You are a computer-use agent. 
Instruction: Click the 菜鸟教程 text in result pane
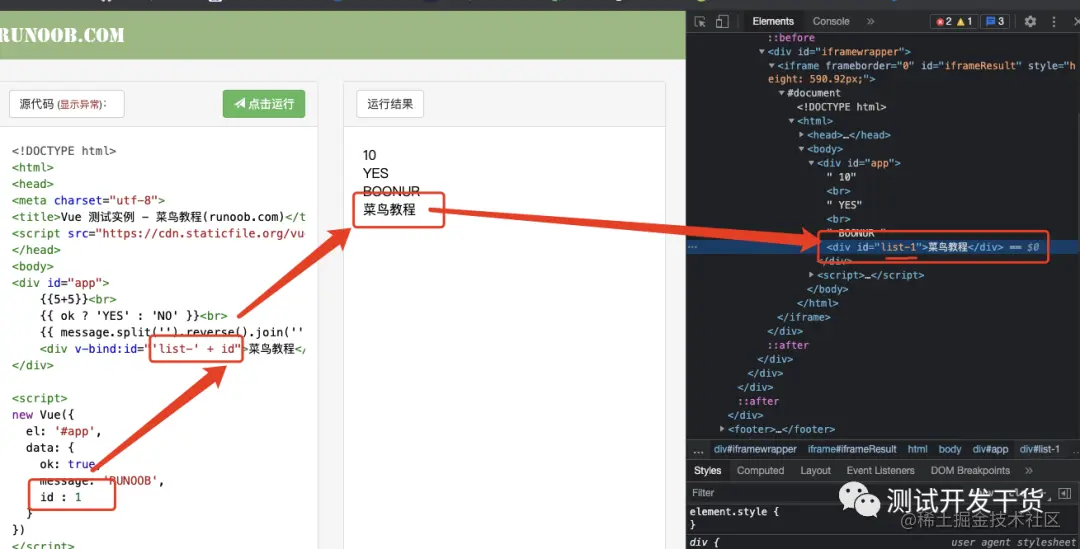coord(389,209)
